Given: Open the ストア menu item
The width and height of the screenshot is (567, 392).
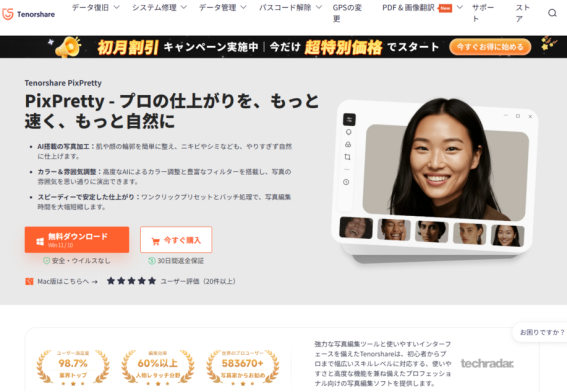Looking at the screenshot, I should pyautogui.click(x=523, y=13).
